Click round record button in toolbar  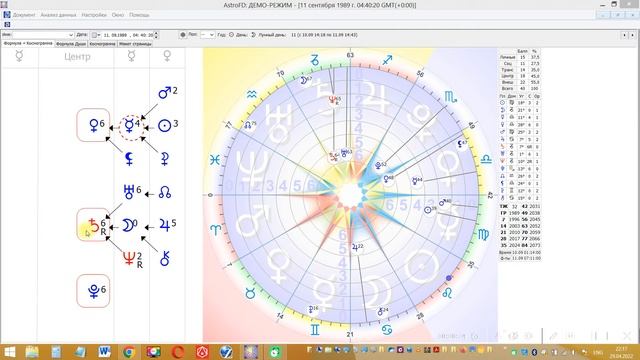(x=183, y=35)
